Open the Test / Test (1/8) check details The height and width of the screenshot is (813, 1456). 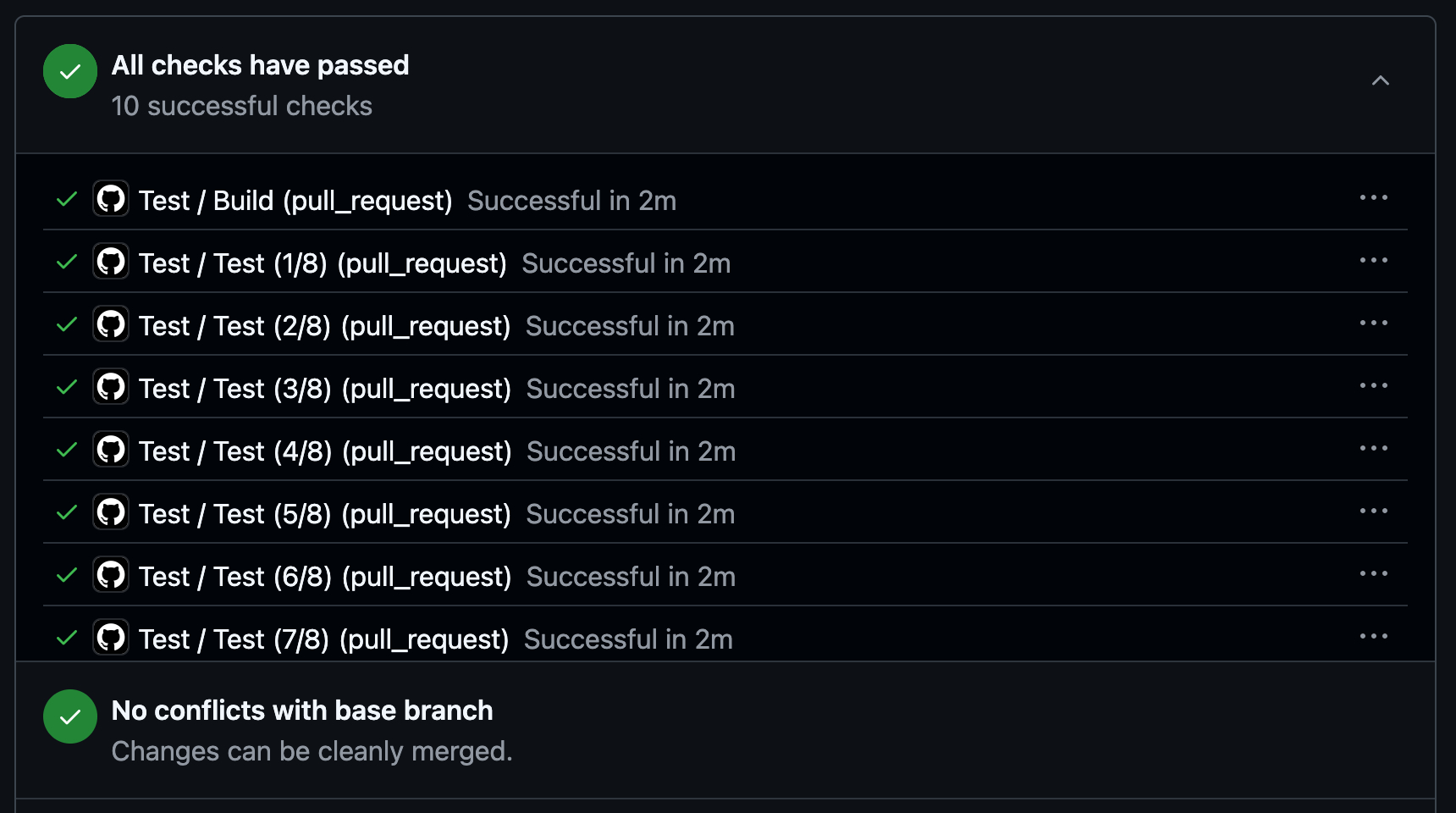323,263
